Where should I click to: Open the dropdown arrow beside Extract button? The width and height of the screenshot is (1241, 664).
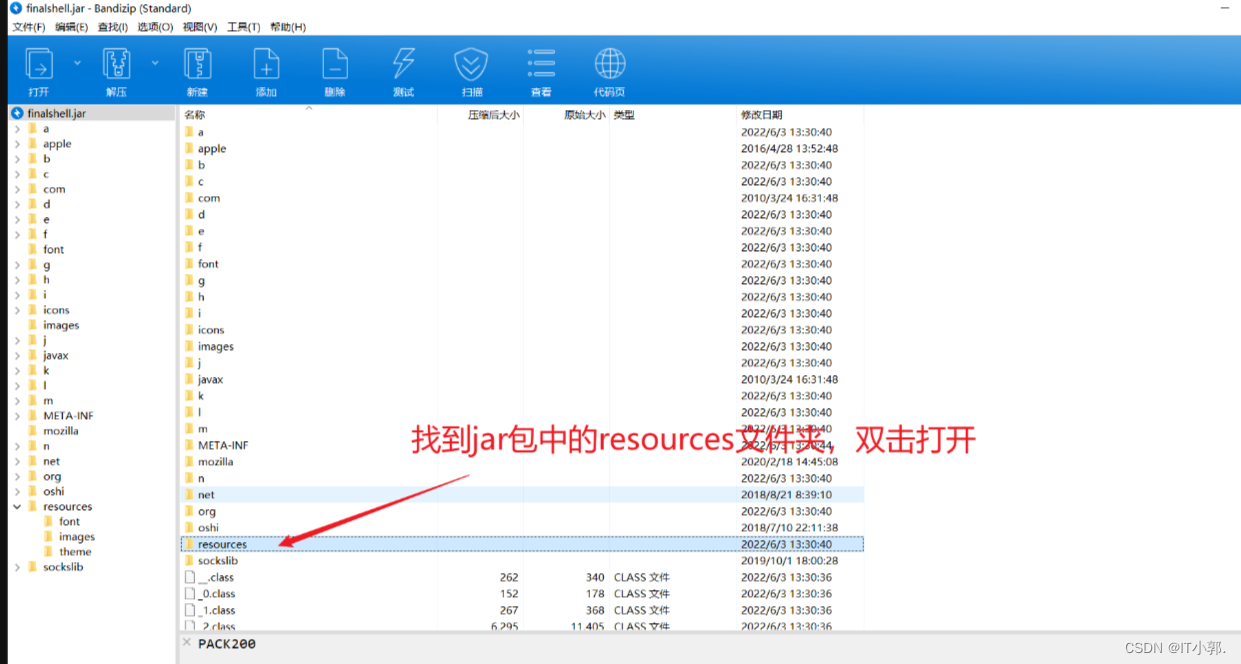(x=155, y=63)
